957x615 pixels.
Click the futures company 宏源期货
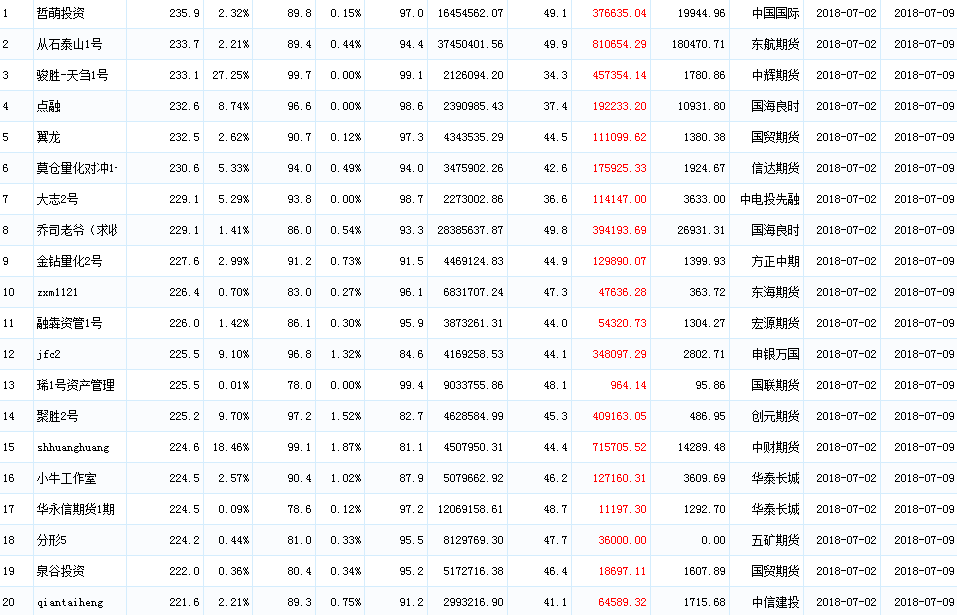775,323
